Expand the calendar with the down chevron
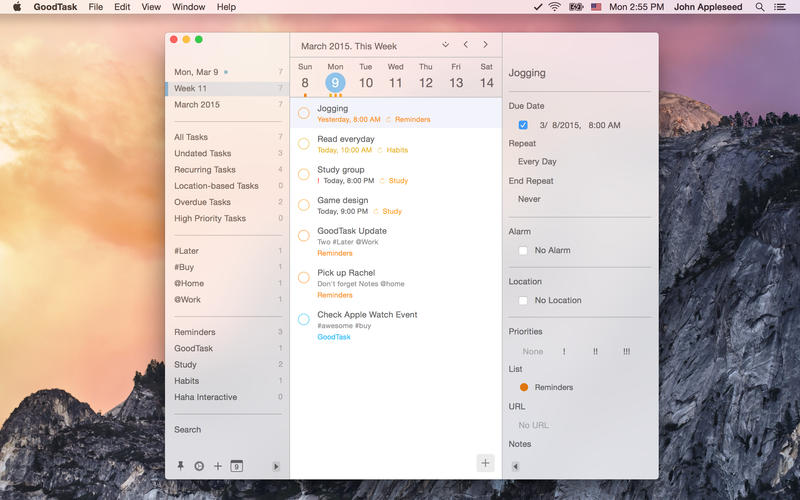Screen dimensions: 800x500 pyautogui.click(x=445, y=45)
